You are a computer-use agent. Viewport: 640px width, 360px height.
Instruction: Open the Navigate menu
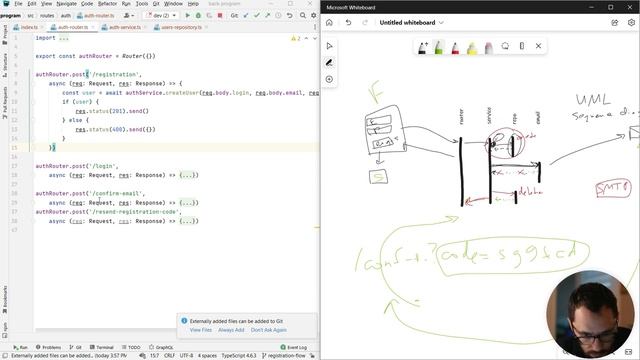67,4
